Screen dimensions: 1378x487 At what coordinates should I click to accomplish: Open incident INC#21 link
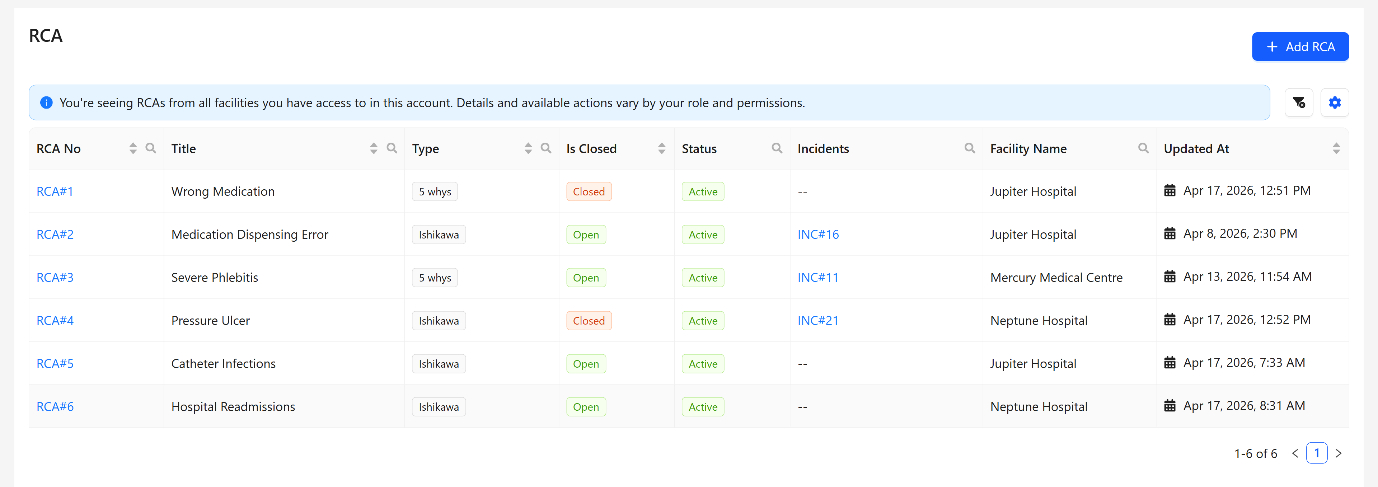tap(818, 321)
